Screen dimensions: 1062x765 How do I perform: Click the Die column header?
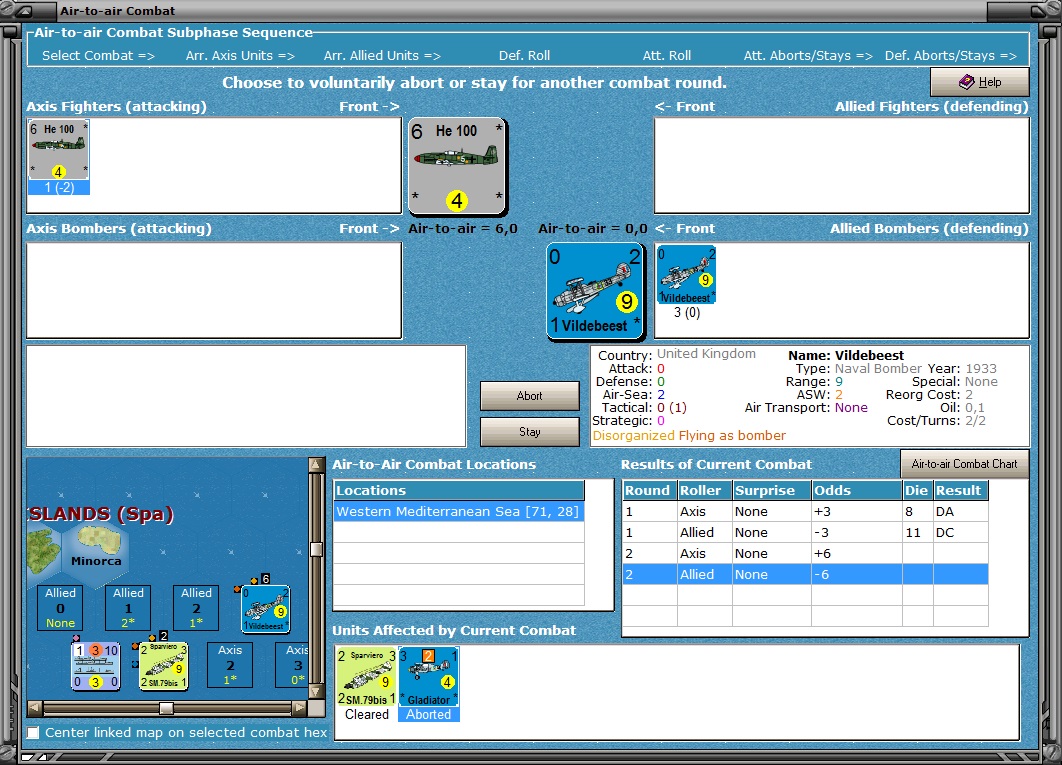pos(918,490)
